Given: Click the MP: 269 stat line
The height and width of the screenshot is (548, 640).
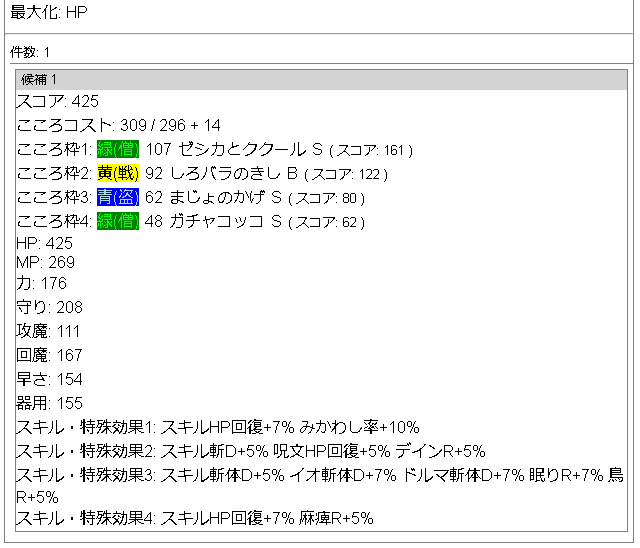Looking at the screenshot, I should 45,262.
